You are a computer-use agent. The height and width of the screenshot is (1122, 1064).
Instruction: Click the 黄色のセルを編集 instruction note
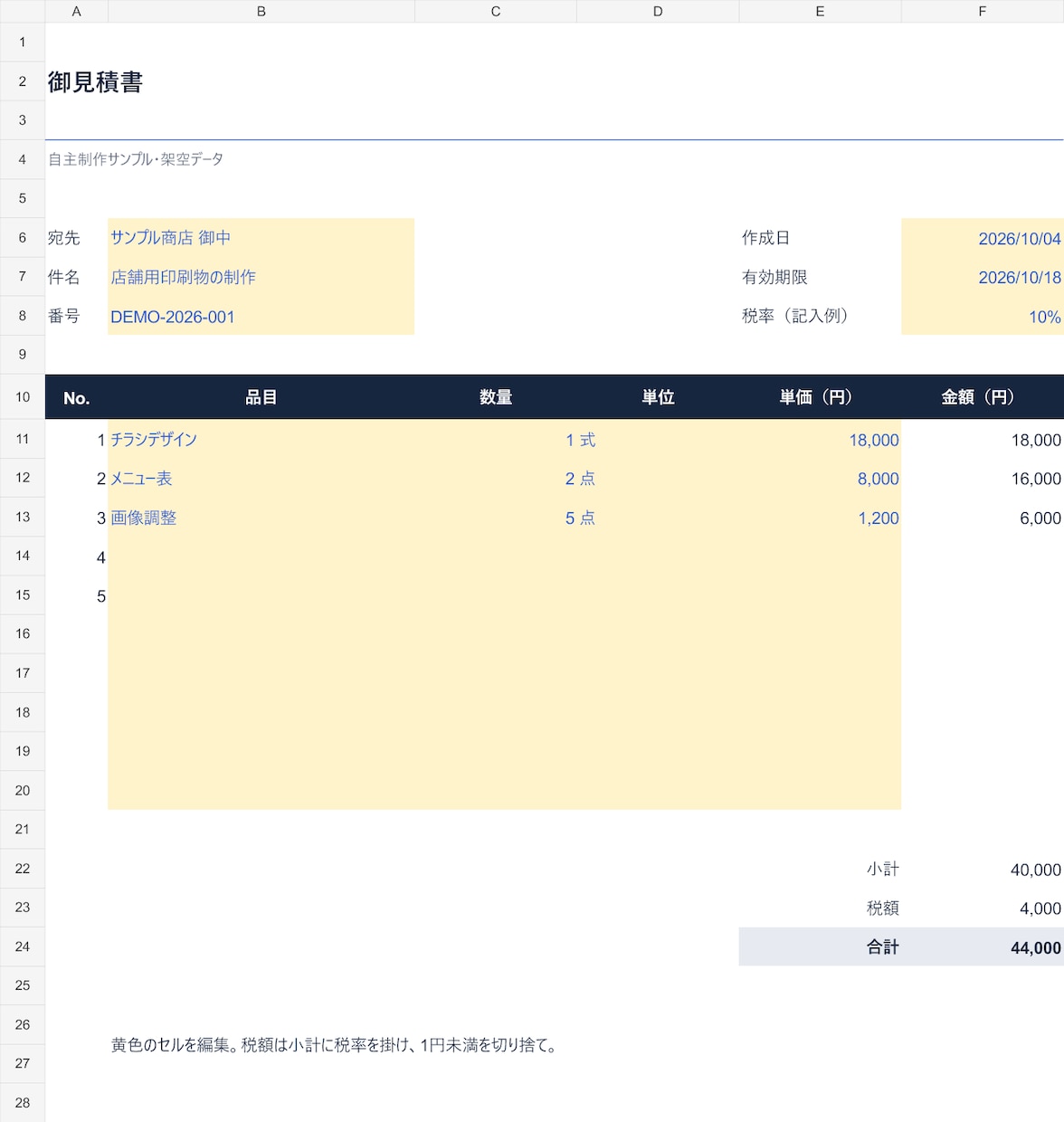tap(334, 1045)
